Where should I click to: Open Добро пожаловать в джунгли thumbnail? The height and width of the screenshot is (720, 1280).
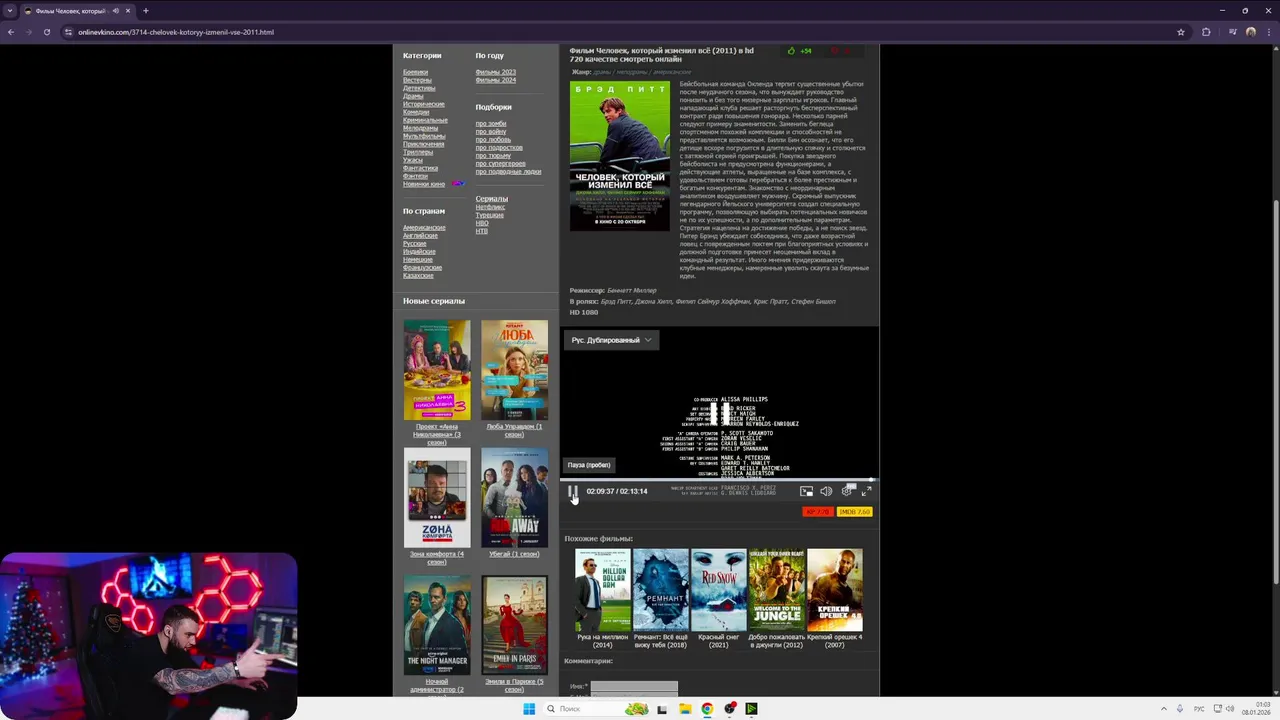(776, 590)
